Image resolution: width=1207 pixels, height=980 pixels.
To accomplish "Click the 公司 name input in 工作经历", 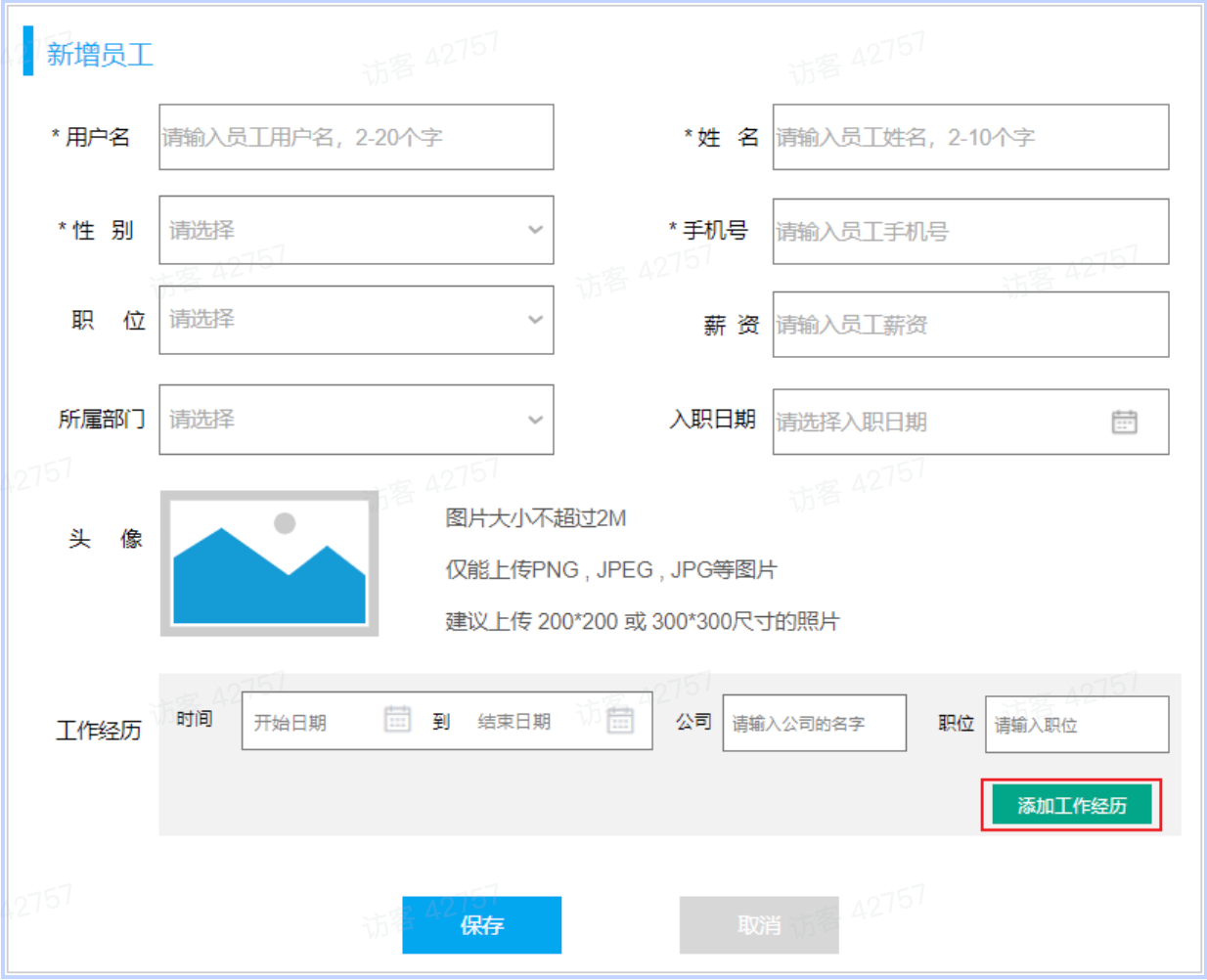I will coord(814,723).
